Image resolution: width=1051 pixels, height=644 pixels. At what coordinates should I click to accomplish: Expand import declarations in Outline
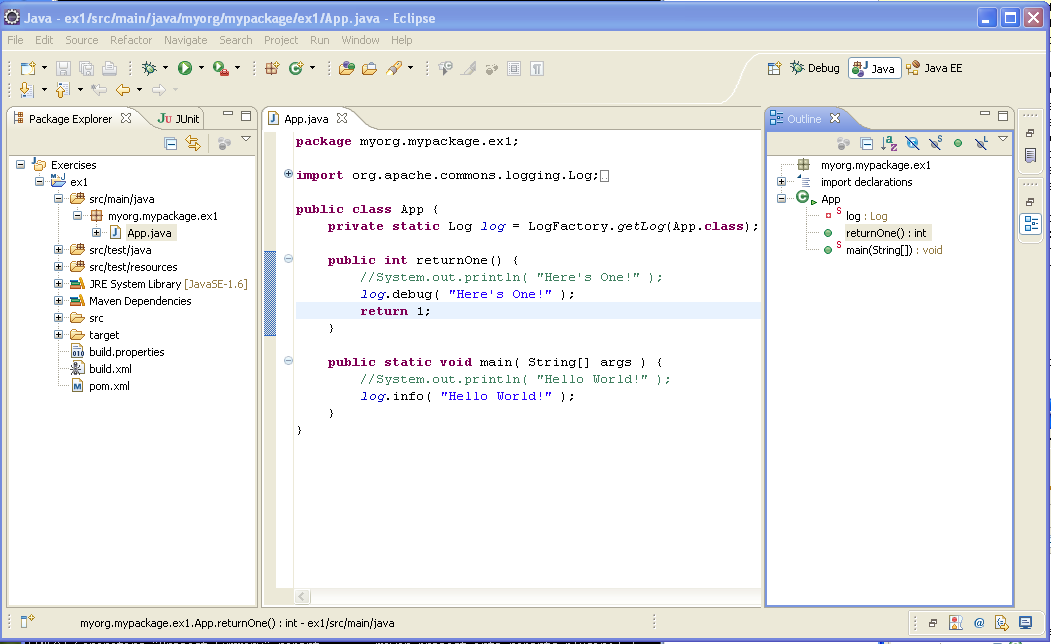coord(782,182)
